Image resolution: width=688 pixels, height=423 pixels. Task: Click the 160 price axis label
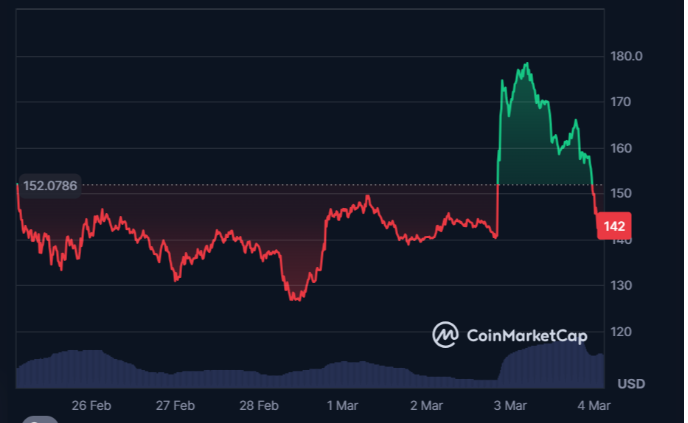pyautogui.click(x=621, y=148)
